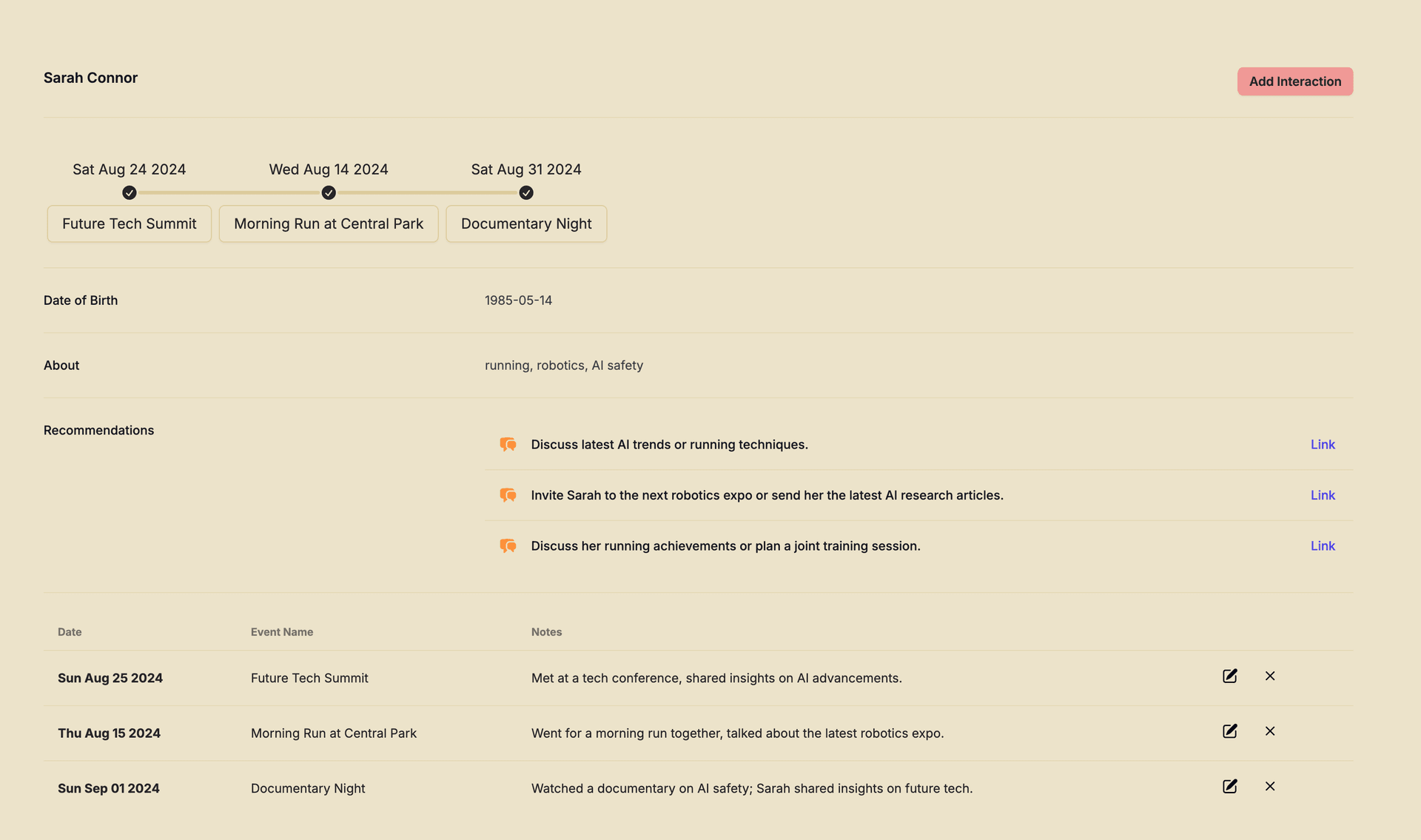Click the Morning Run at Central Park timeline card
Viewport: 1421px width, 840px height.
(x=329, y=224)
